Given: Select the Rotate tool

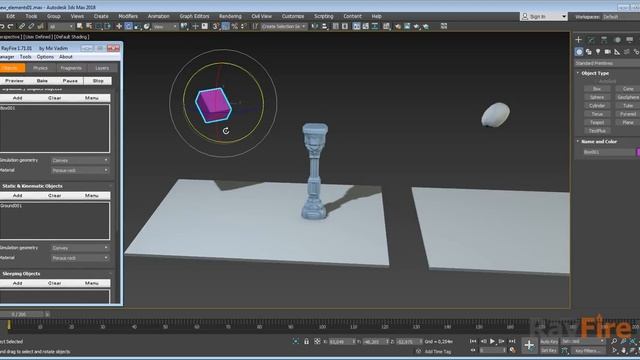Looking at the screenshot, I should click(128, 26).
